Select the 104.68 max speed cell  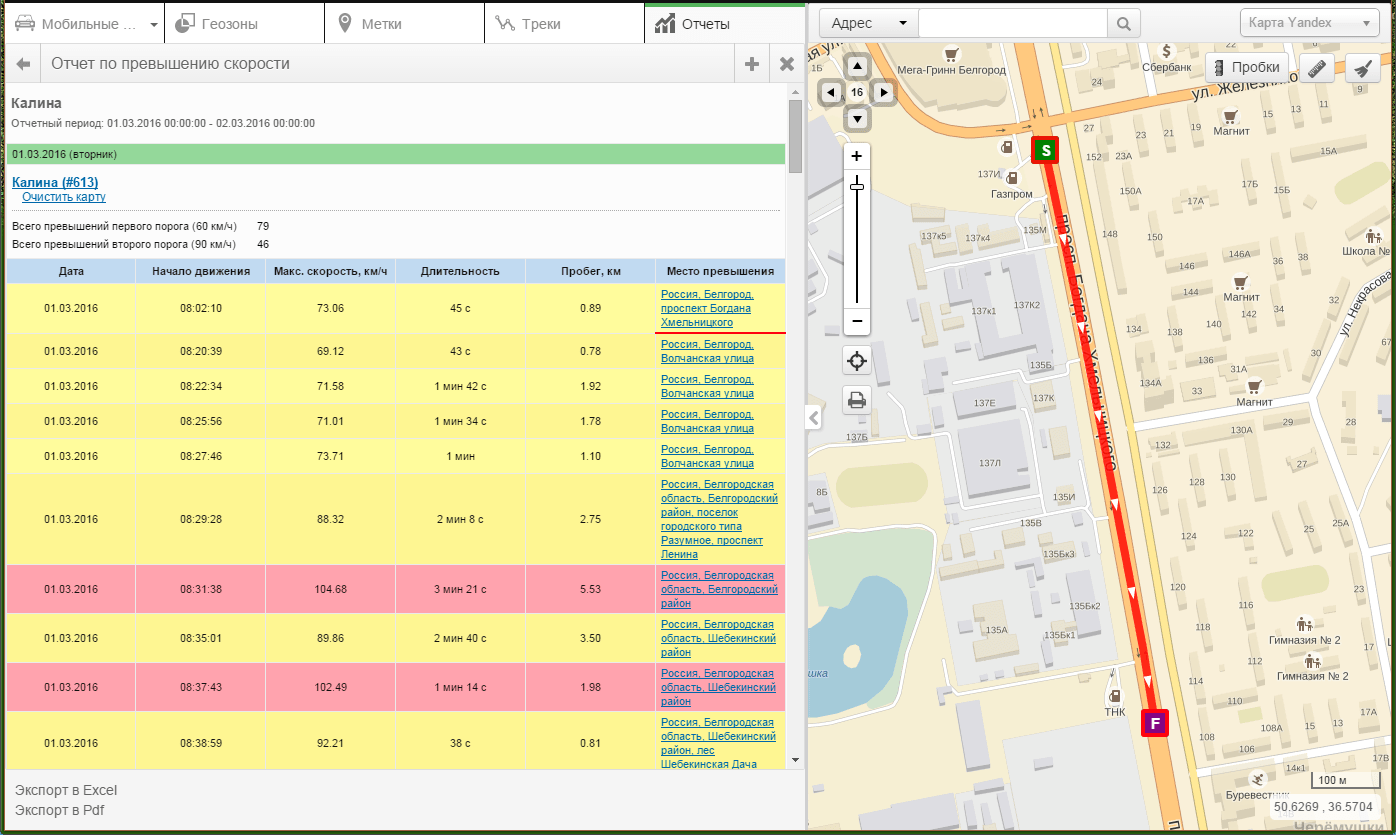coord(330,589)
